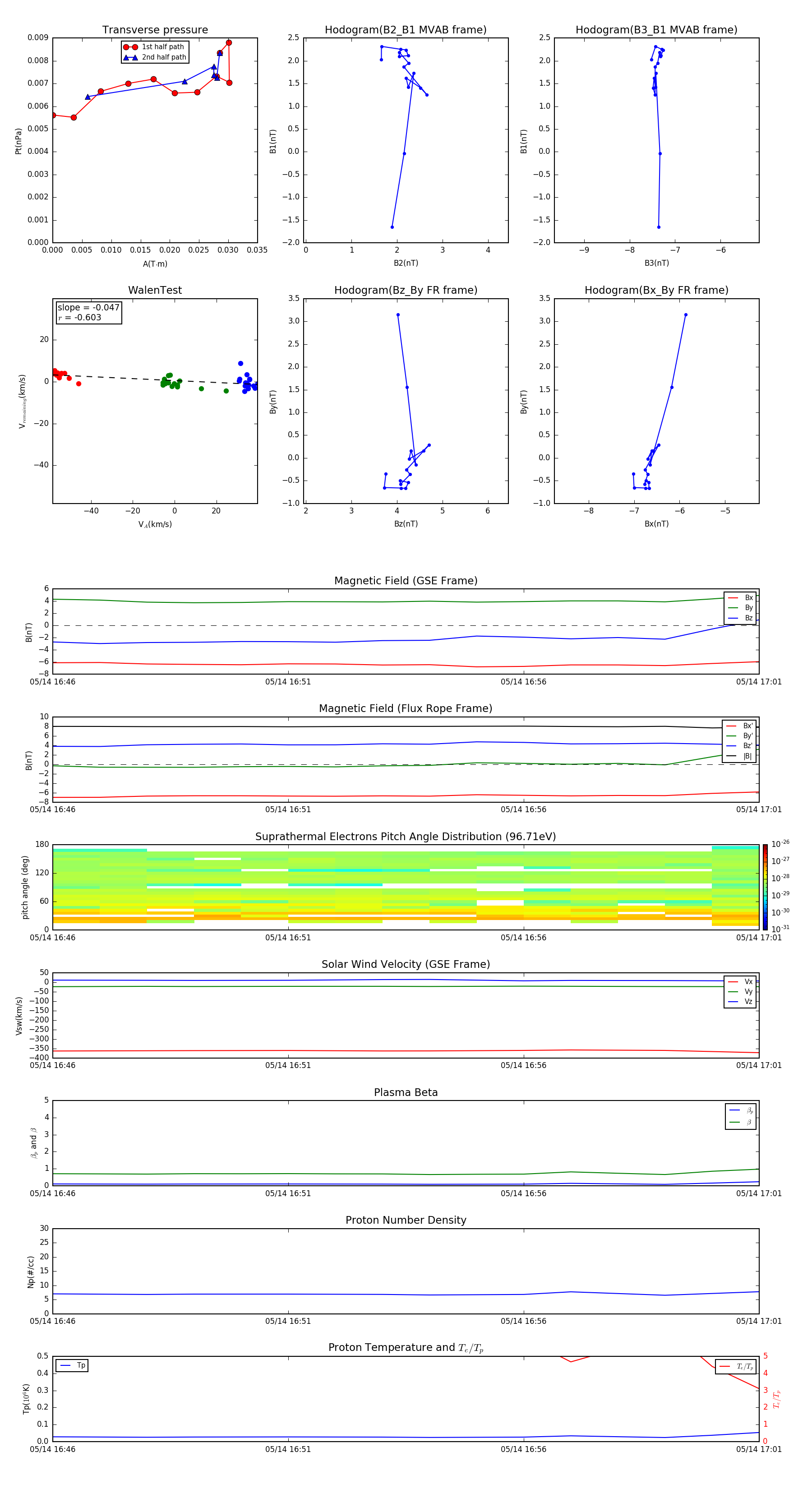Click the Vx legend entry in Solar Wind Velocity
The width and height of the screenshot is (812, 1489).
tap(740, 981)
